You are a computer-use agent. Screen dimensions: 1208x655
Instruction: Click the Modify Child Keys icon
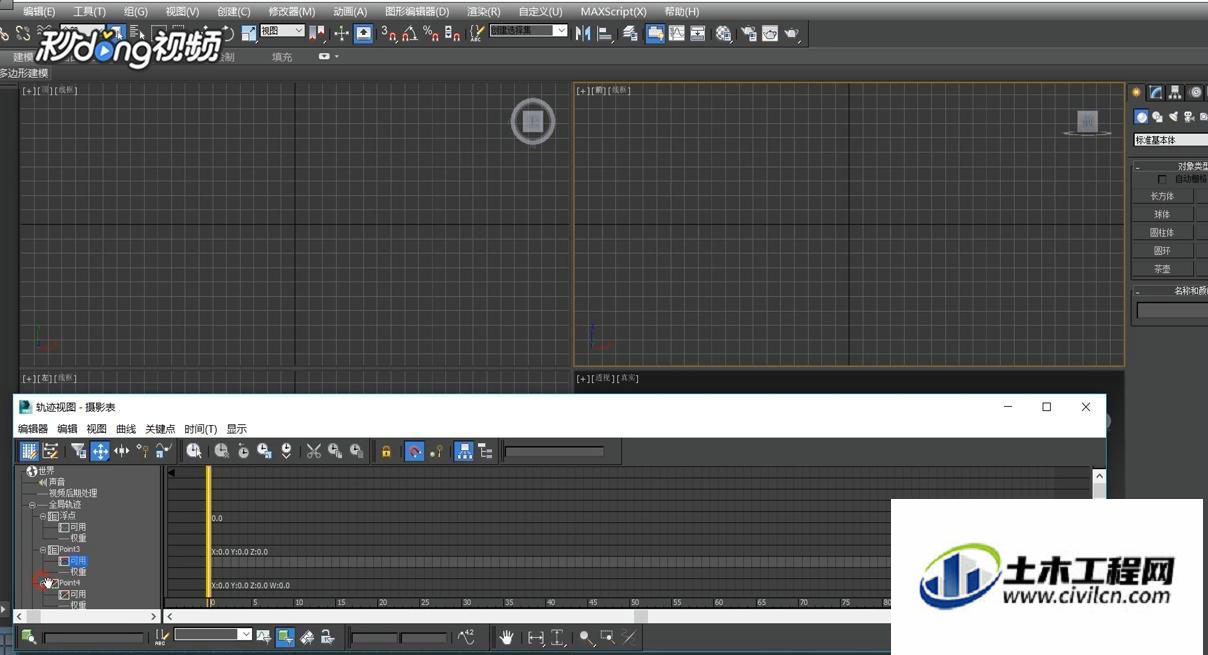[486, 451]
